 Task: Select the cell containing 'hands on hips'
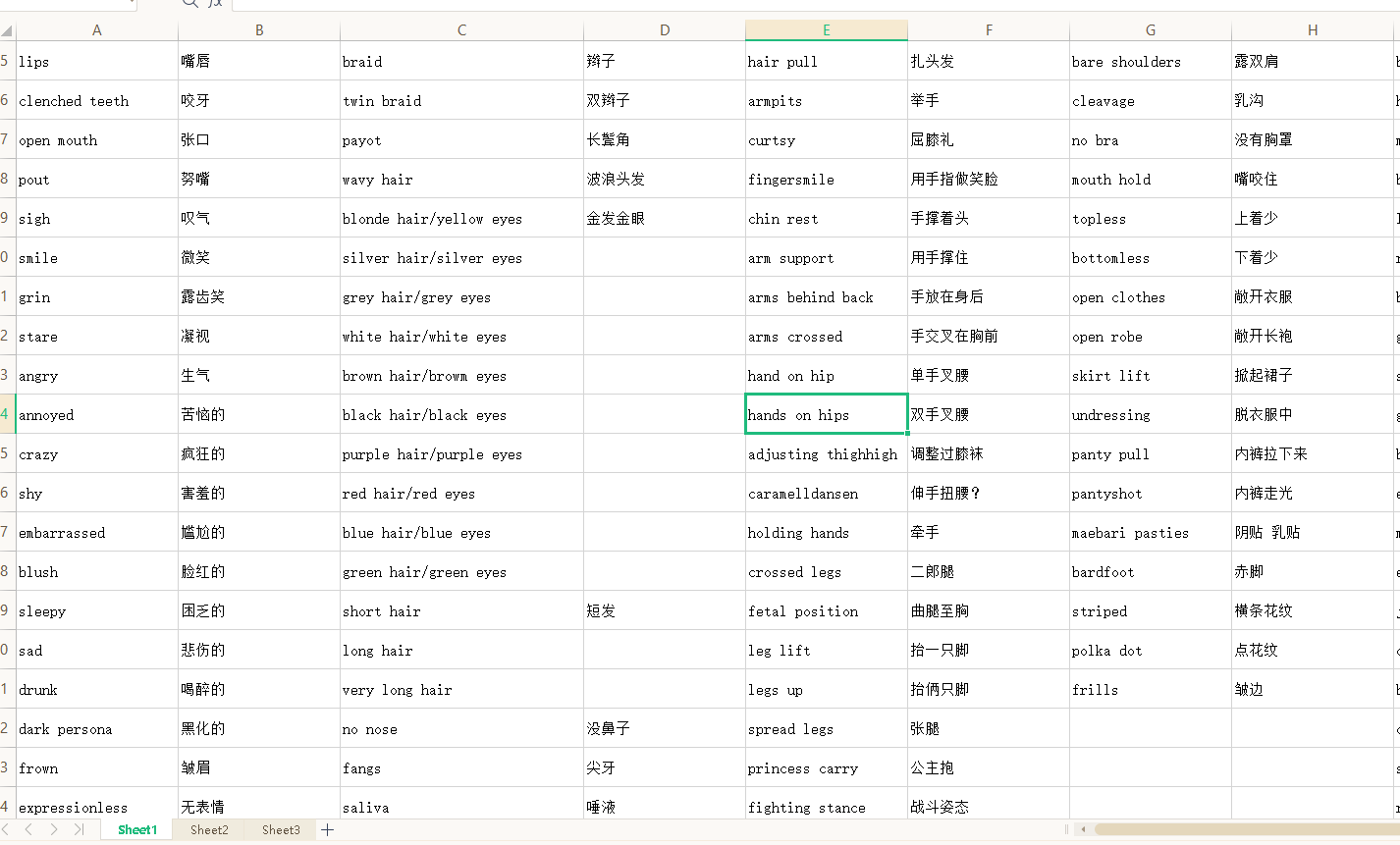click(826, 414)
